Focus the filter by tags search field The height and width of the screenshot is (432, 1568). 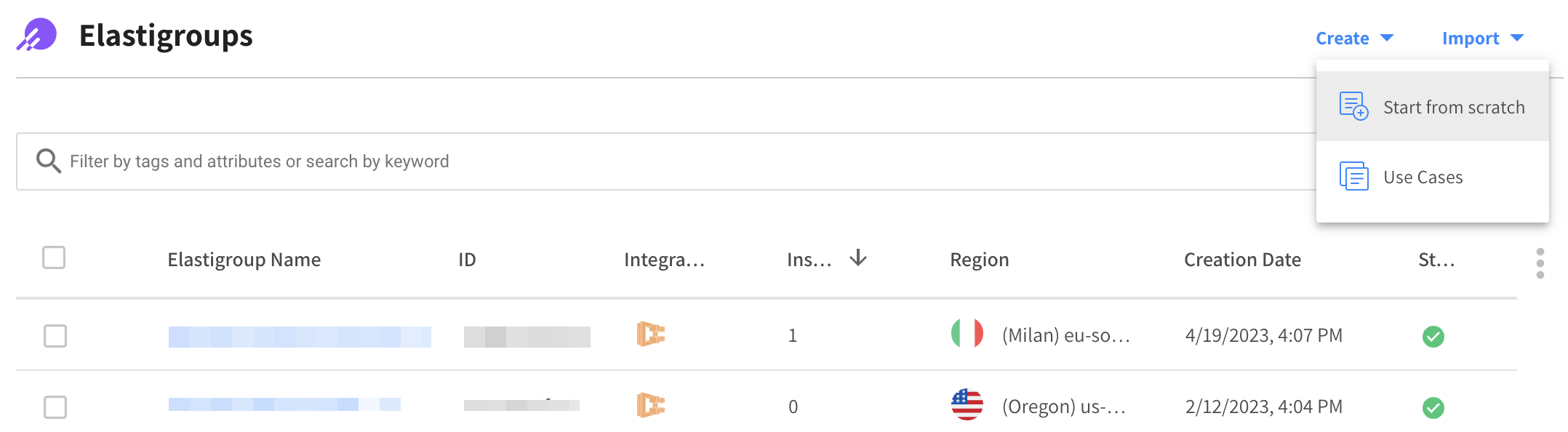655,161
